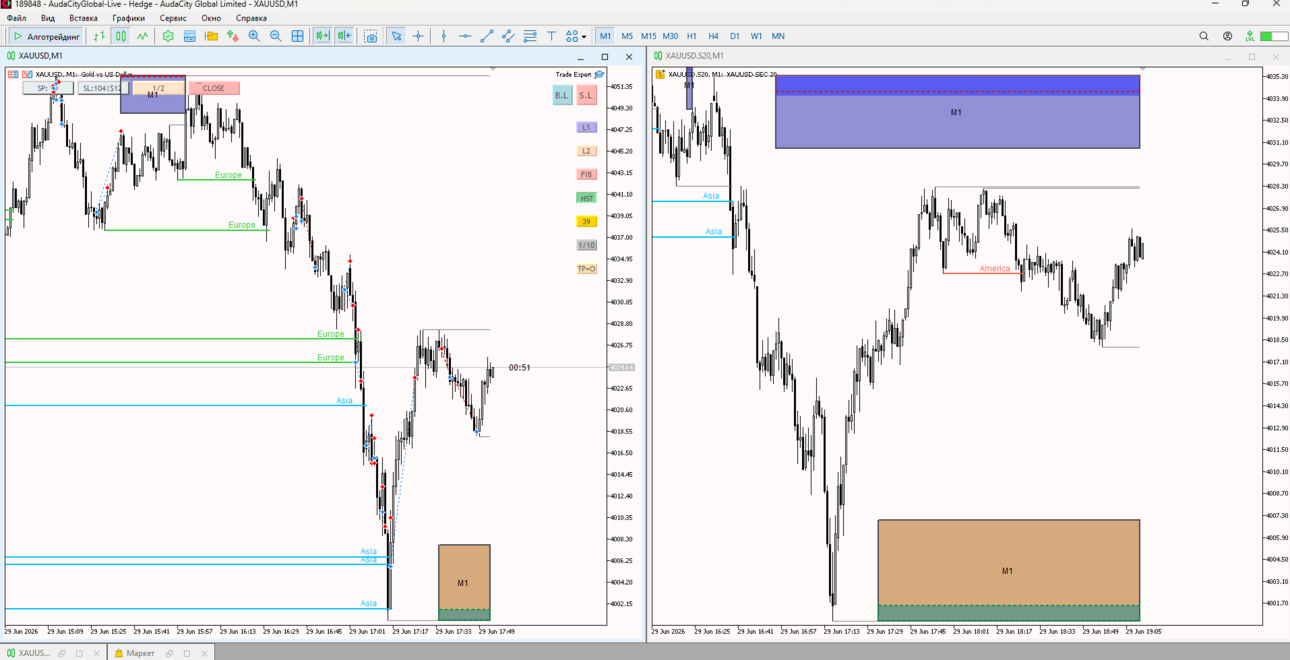Screen dimensions: 1290x660
Task: Select the M15 timeframe
Action: point(648,36)
